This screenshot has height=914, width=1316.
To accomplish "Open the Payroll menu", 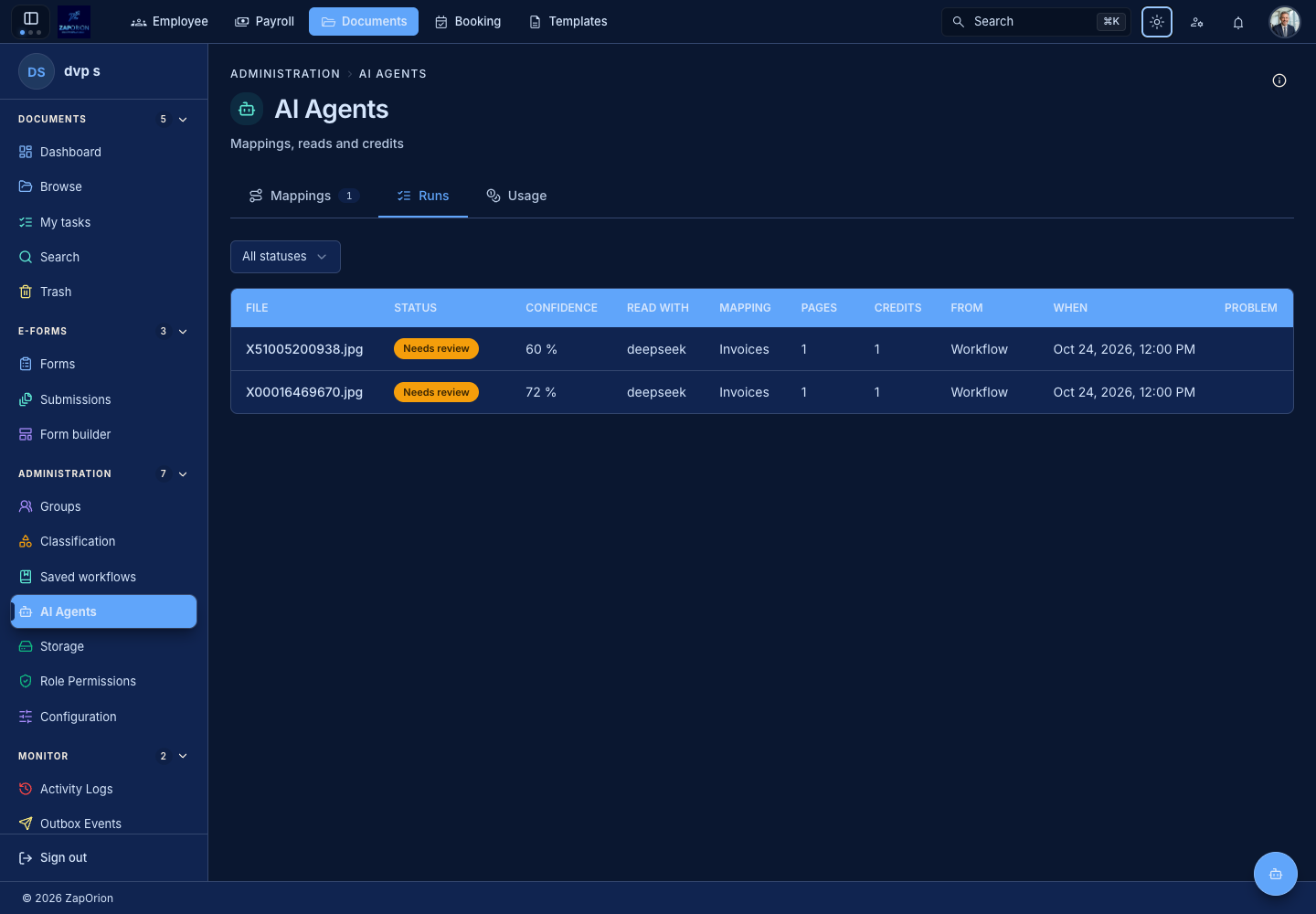I will [x=265, y=21].
